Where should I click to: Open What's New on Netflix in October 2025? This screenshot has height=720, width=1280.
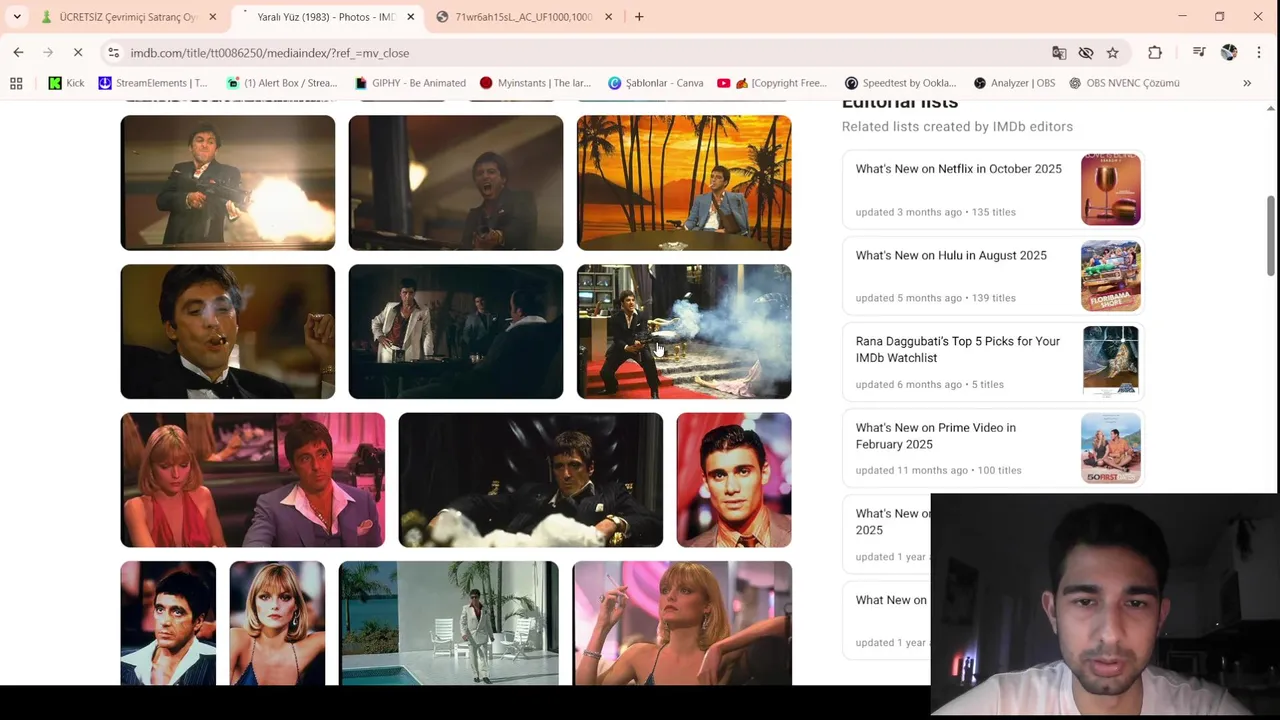click(x=959, y=169)
